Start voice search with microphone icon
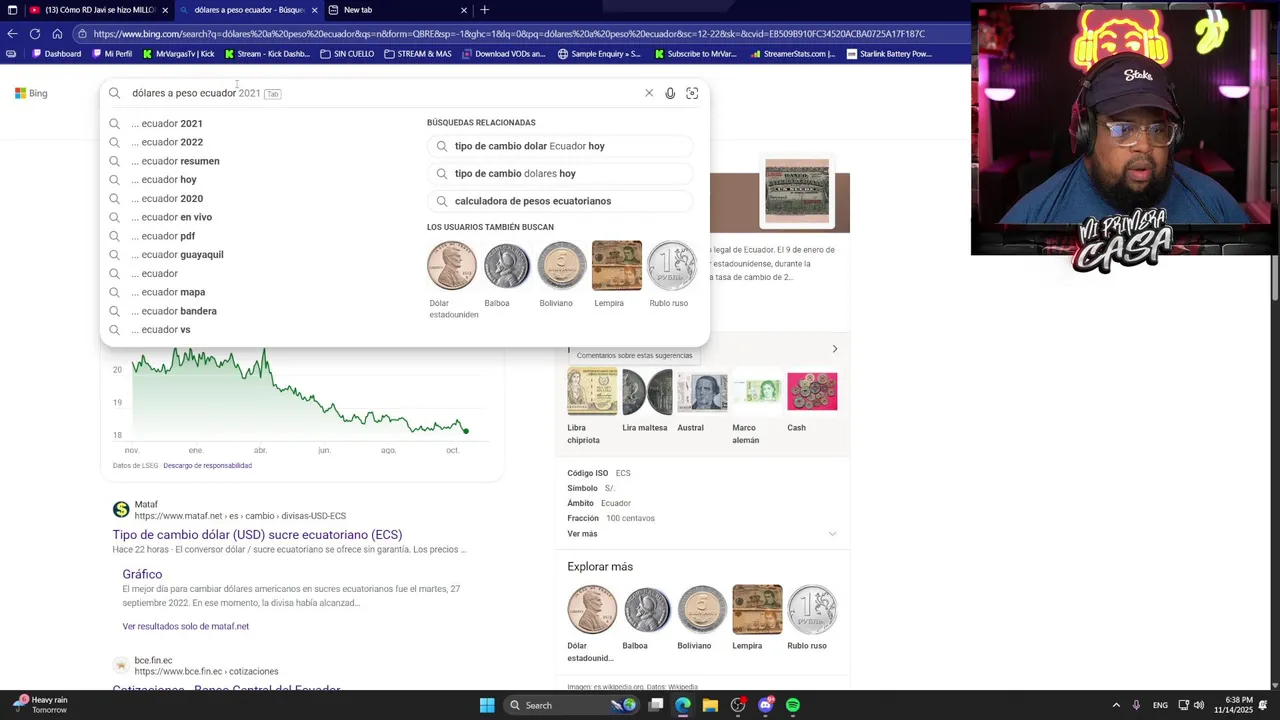This screenshot has height=720, width=1280. click(670, 93)
